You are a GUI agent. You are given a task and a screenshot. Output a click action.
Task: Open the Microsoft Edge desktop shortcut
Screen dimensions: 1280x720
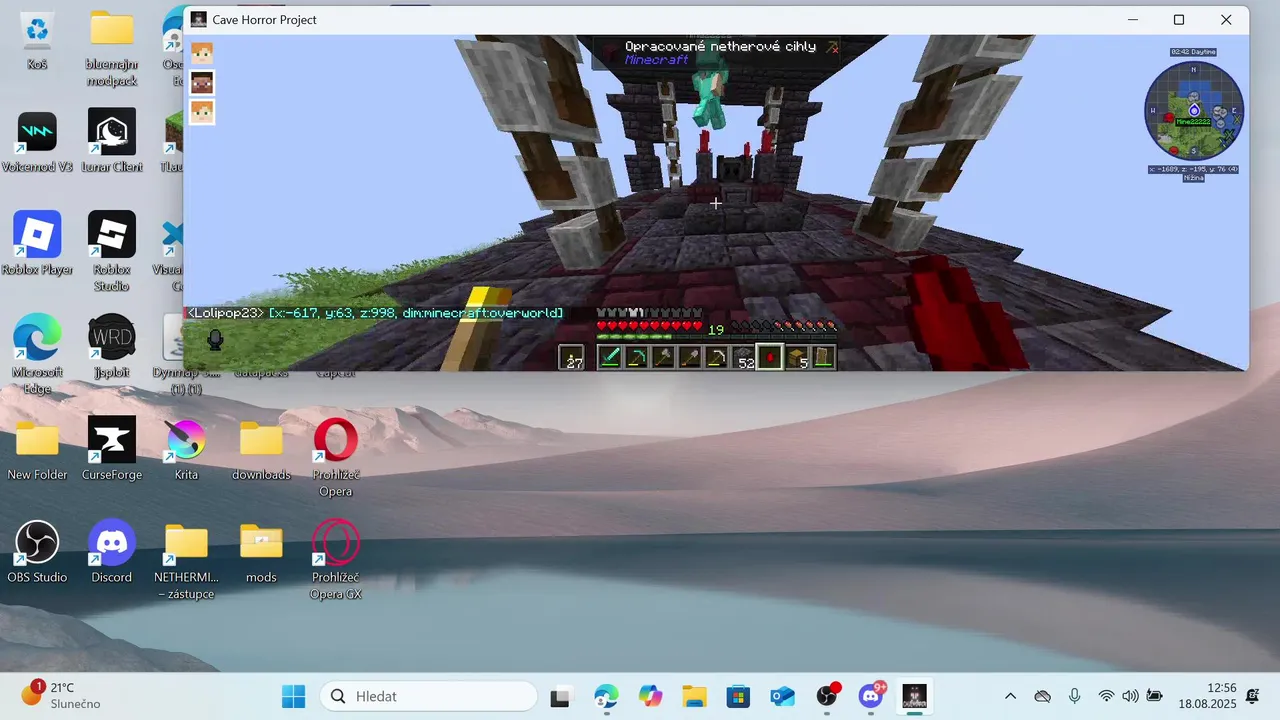[x=37, y=354]
